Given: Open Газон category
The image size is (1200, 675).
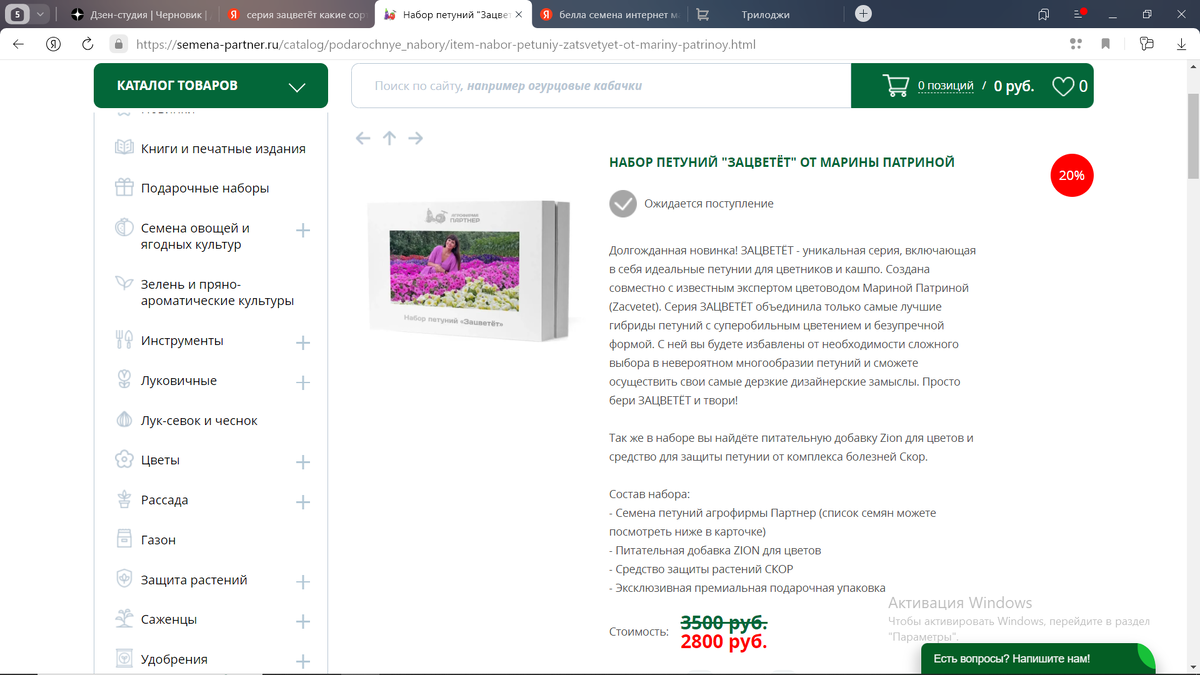Looking at the screenshot, I should [x=158, y=540].
